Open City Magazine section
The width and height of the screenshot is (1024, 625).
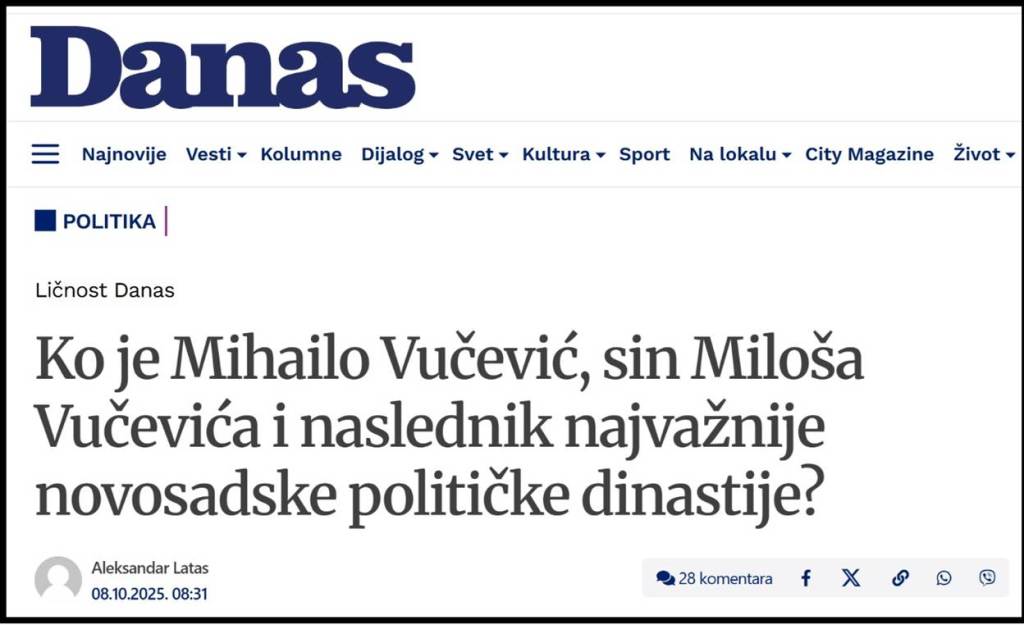click(869, 154)
